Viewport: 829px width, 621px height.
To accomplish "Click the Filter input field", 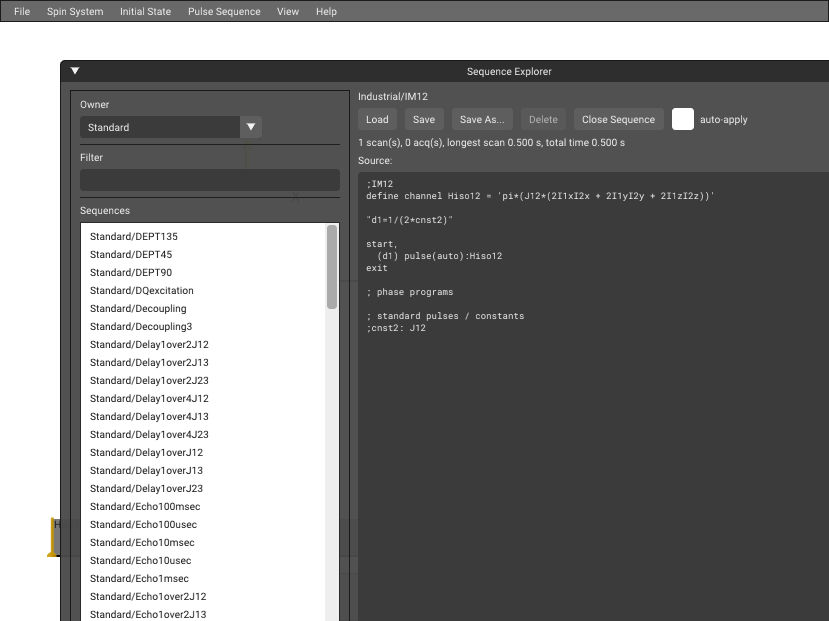I will tap(210, 180).
